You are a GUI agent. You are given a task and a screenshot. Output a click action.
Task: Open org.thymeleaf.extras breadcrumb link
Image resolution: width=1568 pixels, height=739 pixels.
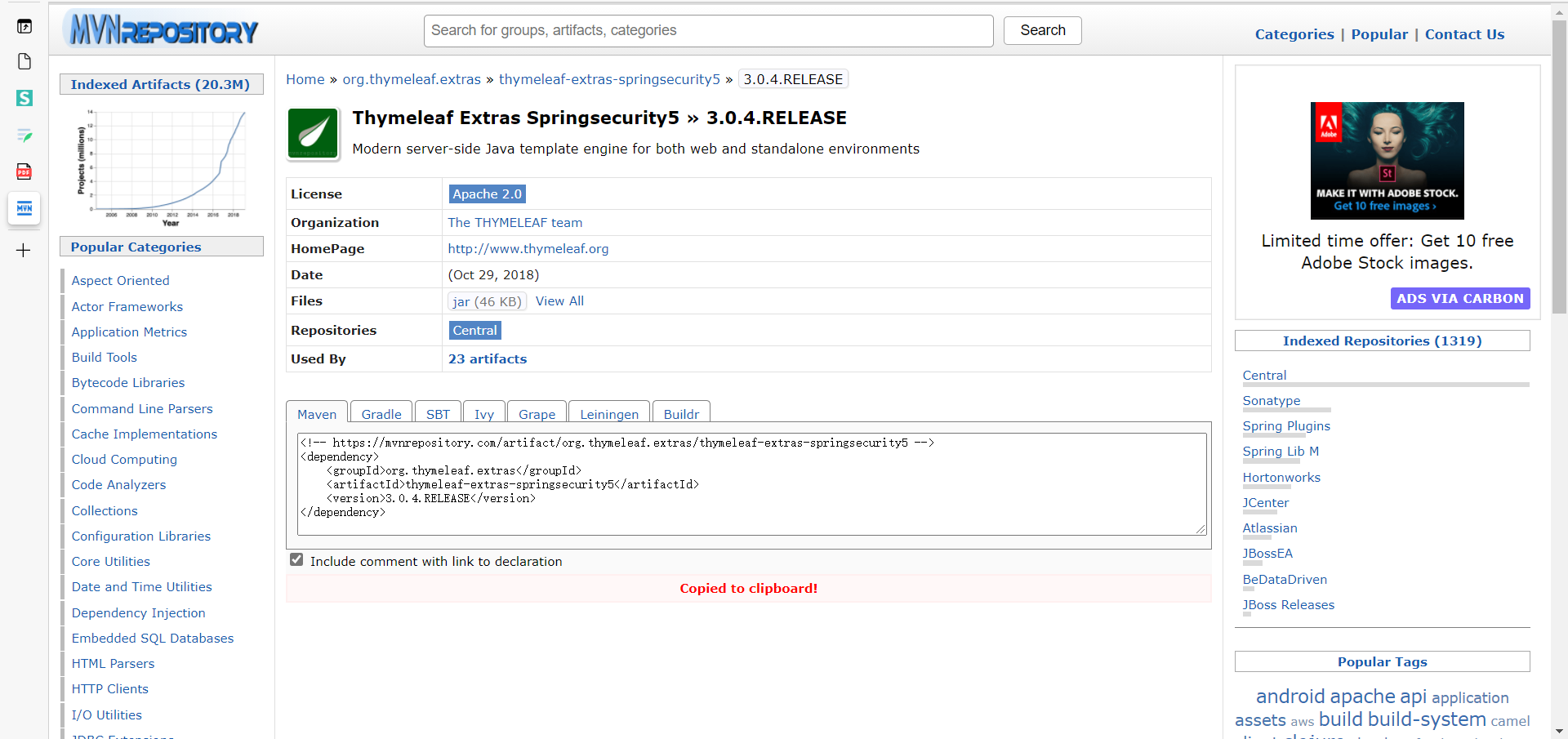tap(412, 79)
